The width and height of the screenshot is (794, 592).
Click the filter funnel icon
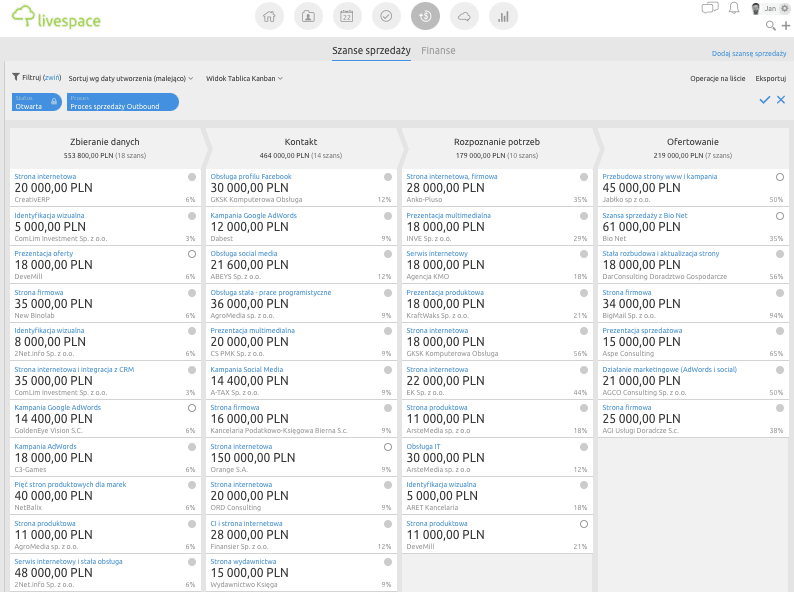point(16,77)
